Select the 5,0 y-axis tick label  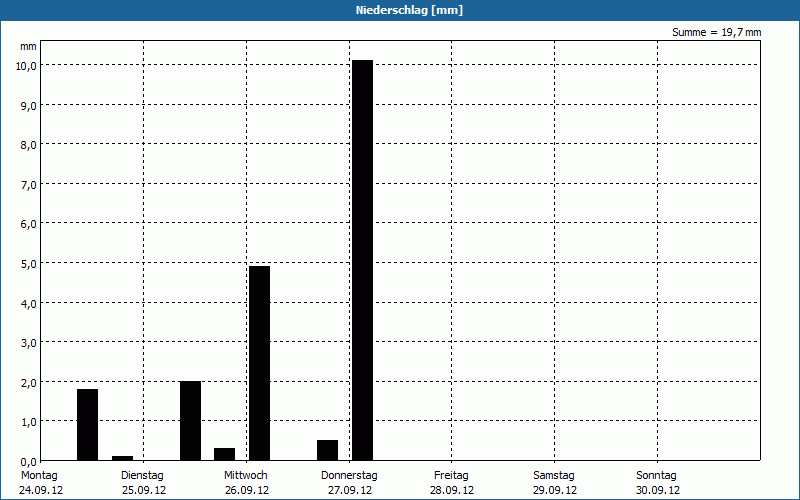tap(27, 263)
